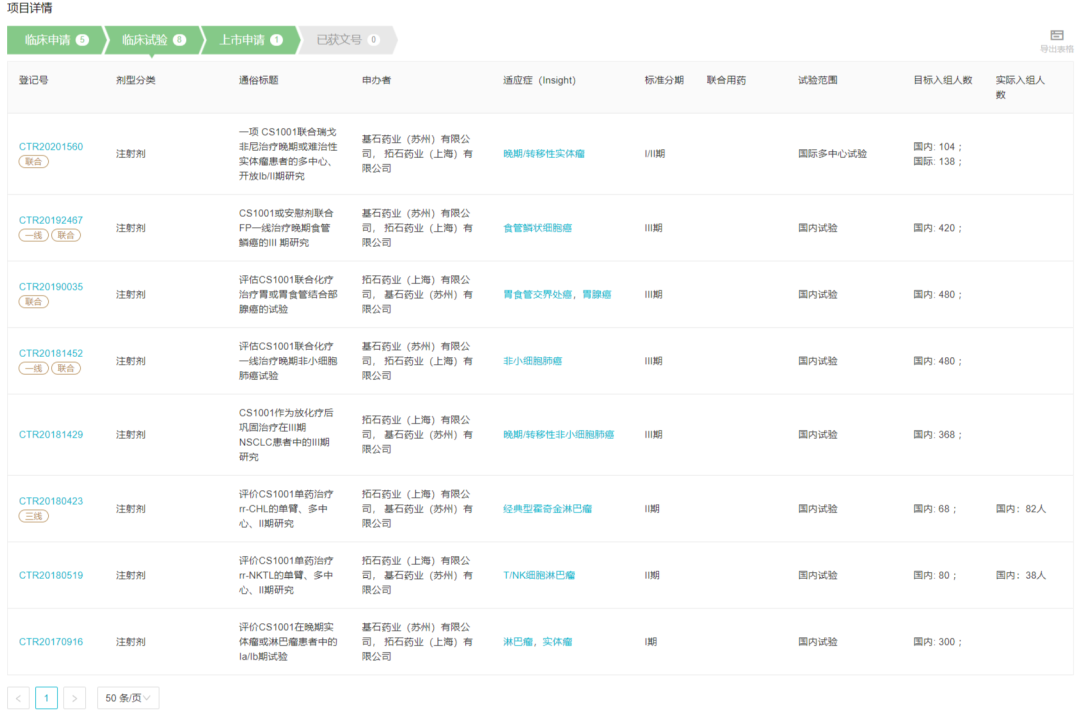
Task: Click the 国际多中心试验 cell
Action: click(832, 154)
